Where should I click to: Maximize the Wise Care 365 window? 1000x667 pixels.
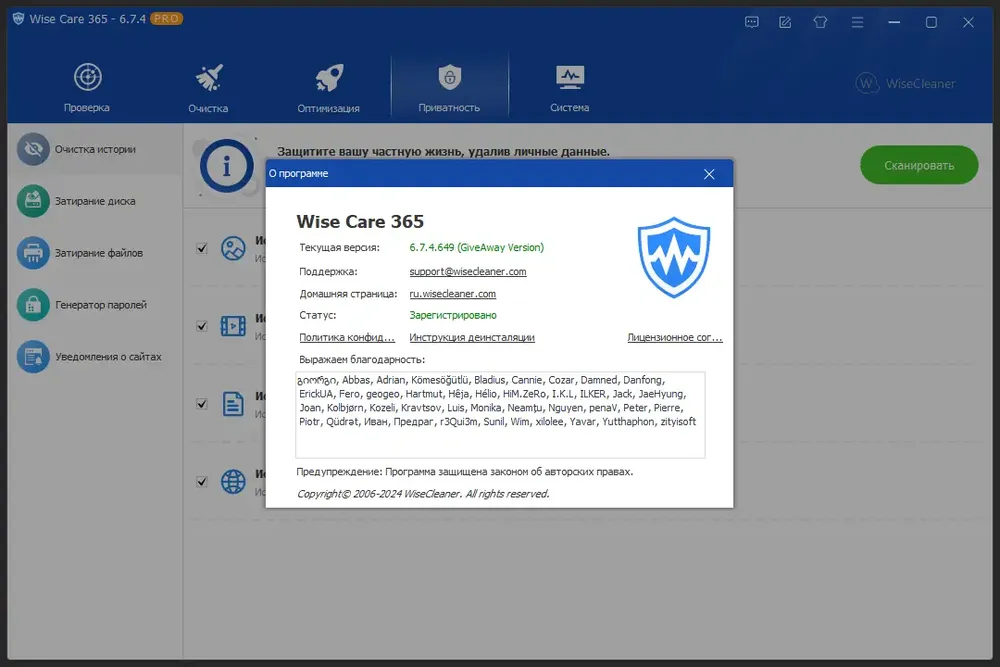tap(931, 22)
